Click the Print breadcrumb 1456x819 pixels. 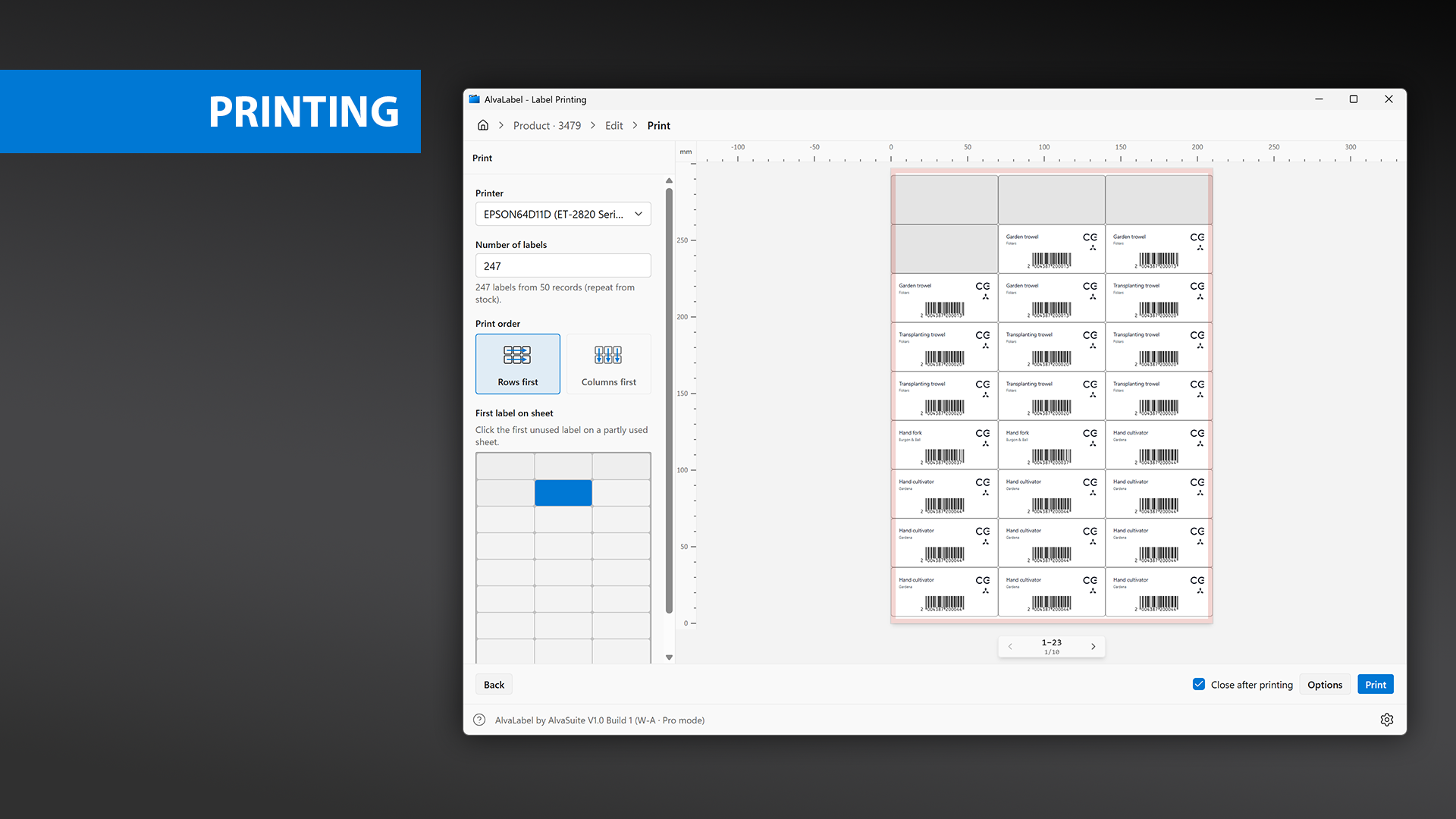pyautogui.click(x=659, y=126)
